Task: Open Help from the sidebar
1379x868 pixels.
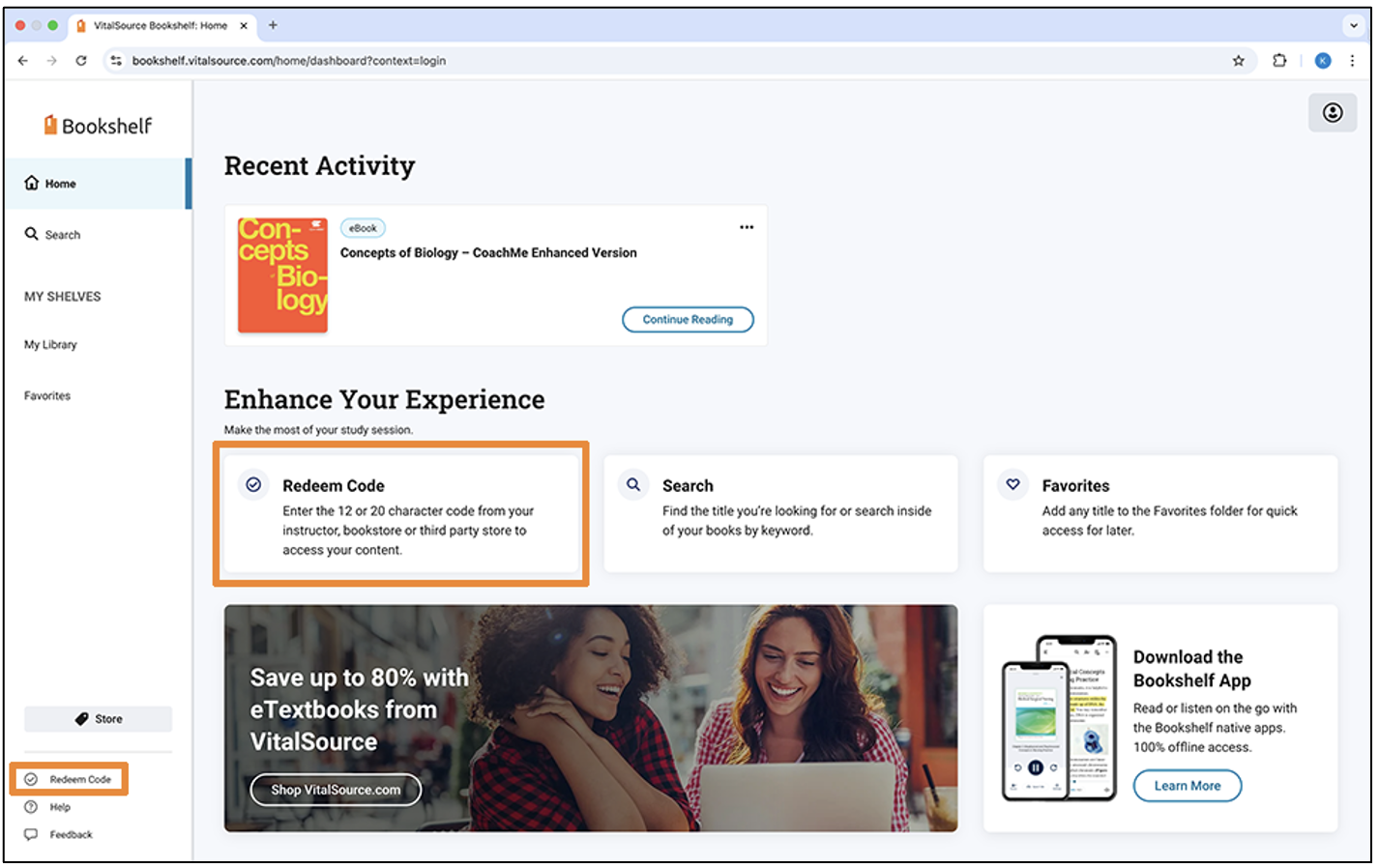Action: click(59, 807)
